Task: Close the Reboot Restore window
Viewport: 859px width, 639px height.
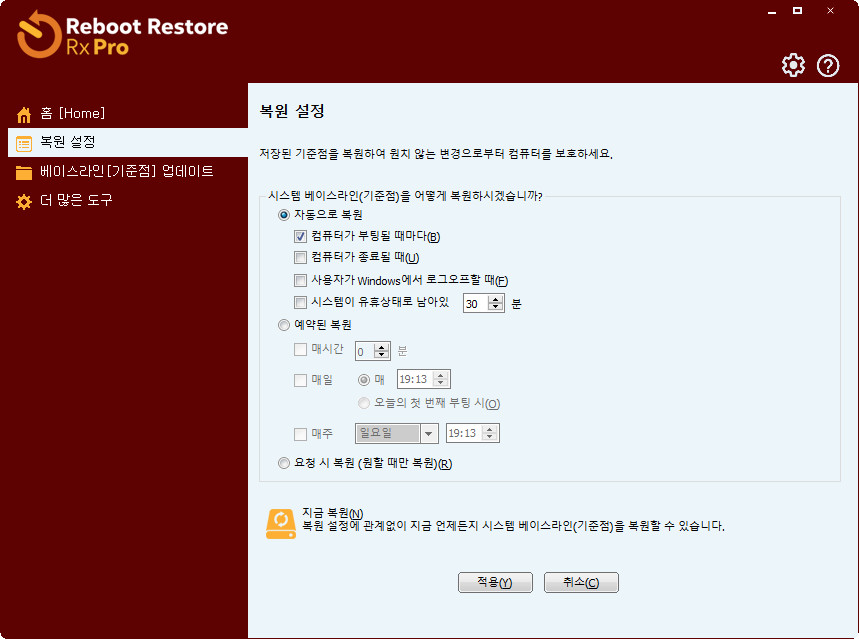Action: [831, 10]
